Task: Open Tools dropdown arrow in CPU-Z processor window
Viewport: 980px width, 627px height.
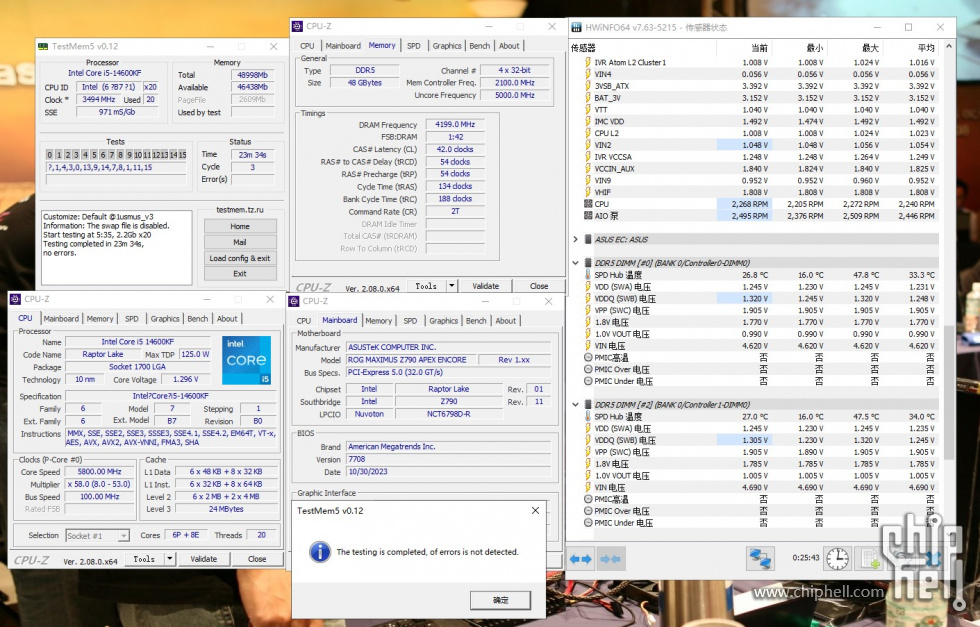Action: pos(169,559)
